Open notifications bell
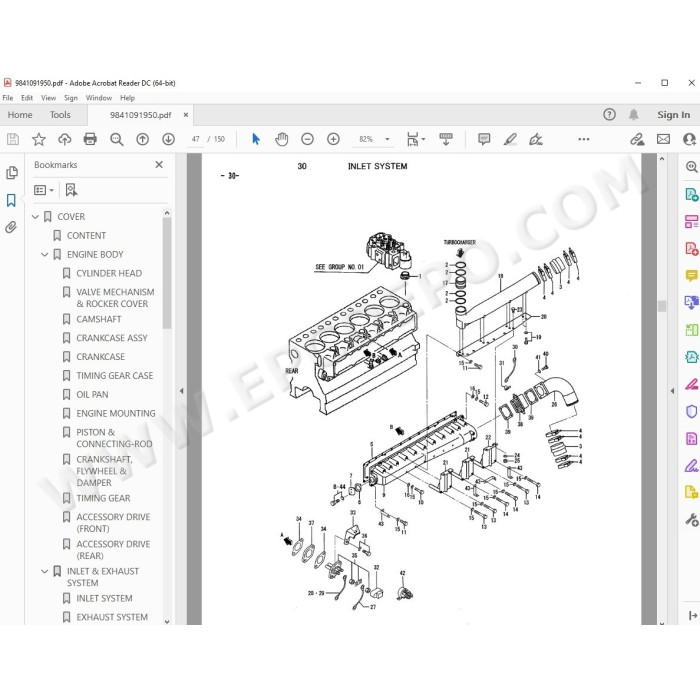700x700 pixels. (x=633, y=115)
